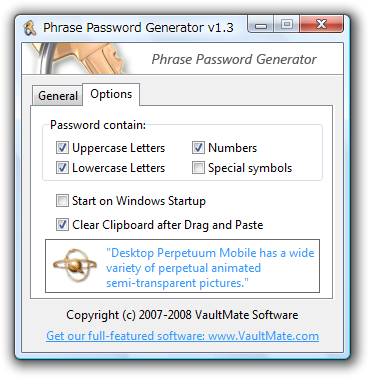
Task: Enable the Special symbols checkbox
Action: pyautogui.click(x=198, y=168)
